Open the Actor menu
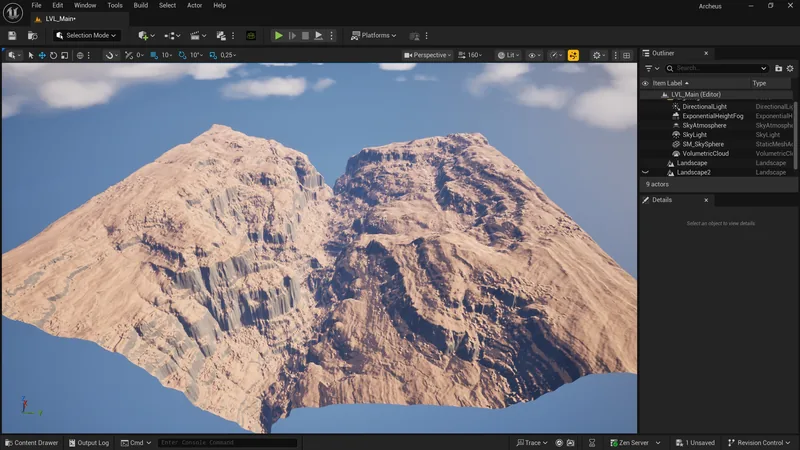The image size is (800, 450). tap(194, 5)
